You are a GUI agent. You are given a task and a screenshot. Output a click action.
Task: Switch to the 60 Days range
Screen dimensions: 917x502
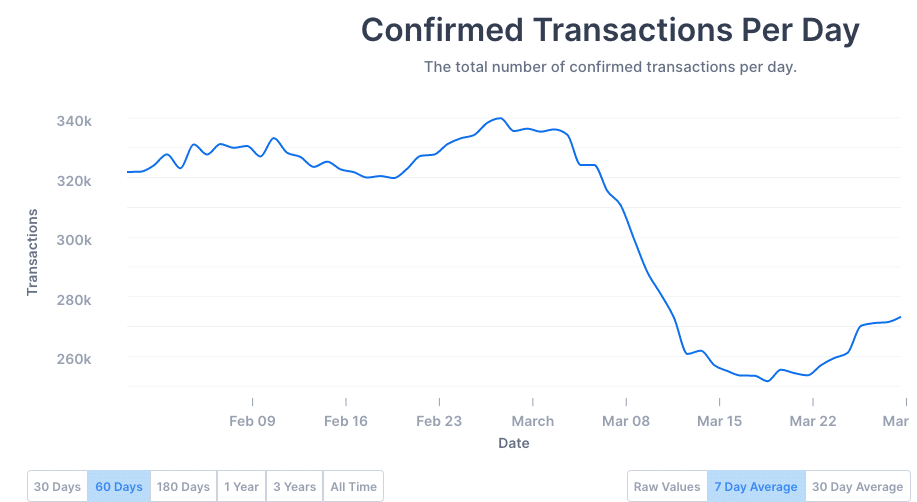point(119,487)
